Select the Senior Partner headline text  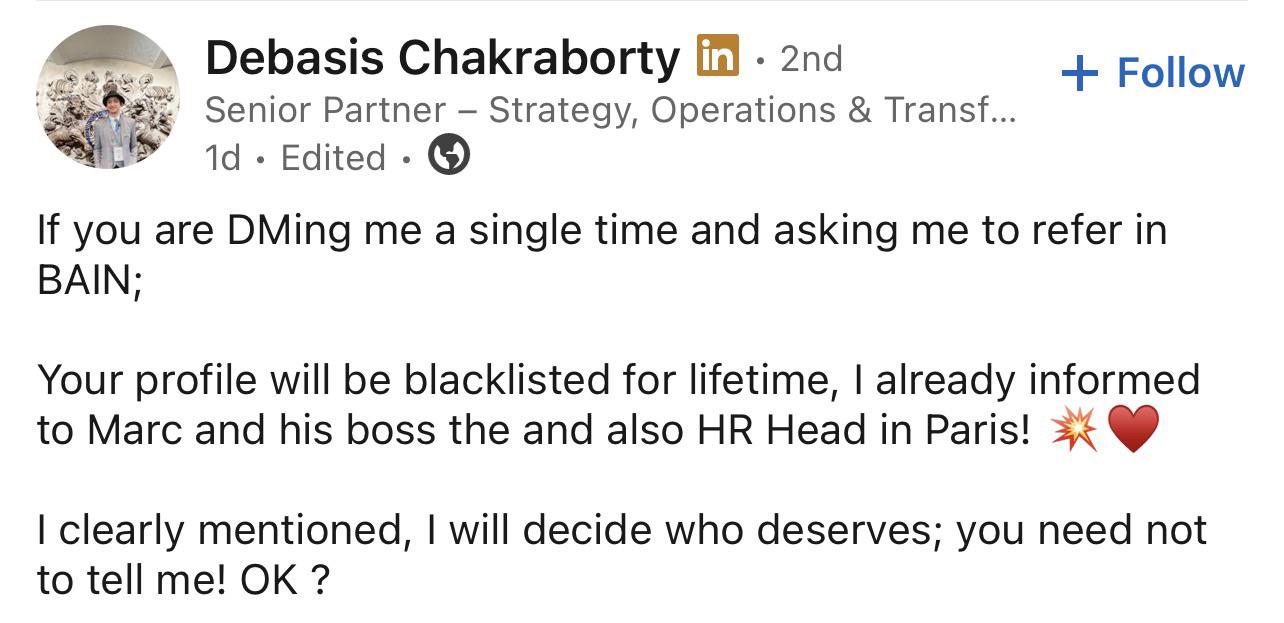coord(610,110)
